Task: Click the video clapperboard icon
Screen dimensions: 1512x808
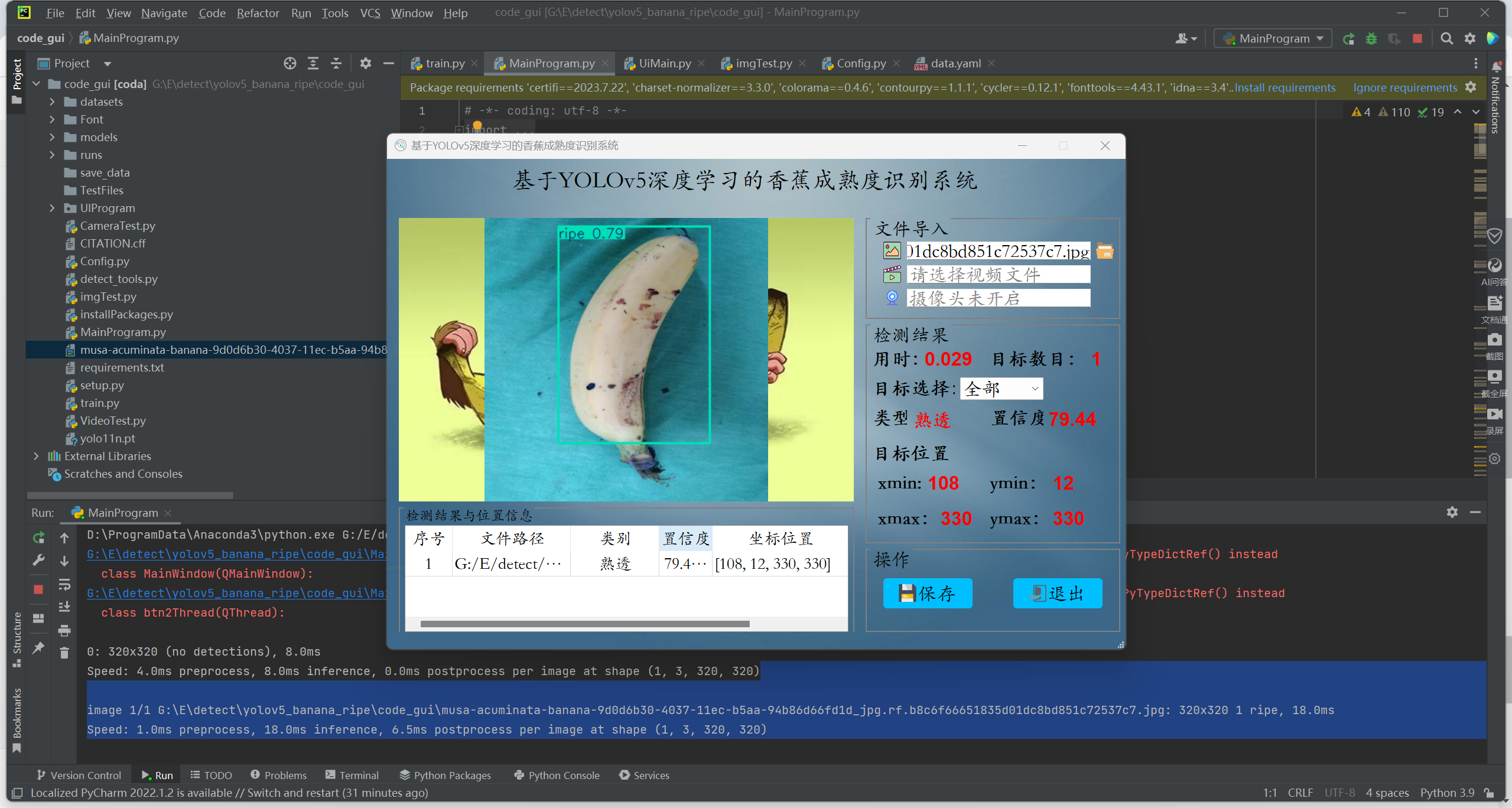Action: coord(892,275)
